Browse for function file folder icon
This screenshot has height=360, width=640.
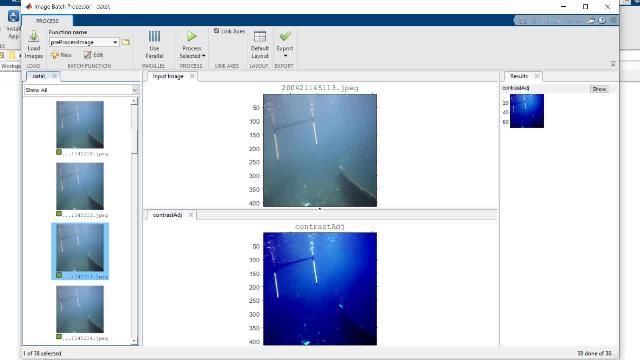(126, 42)
